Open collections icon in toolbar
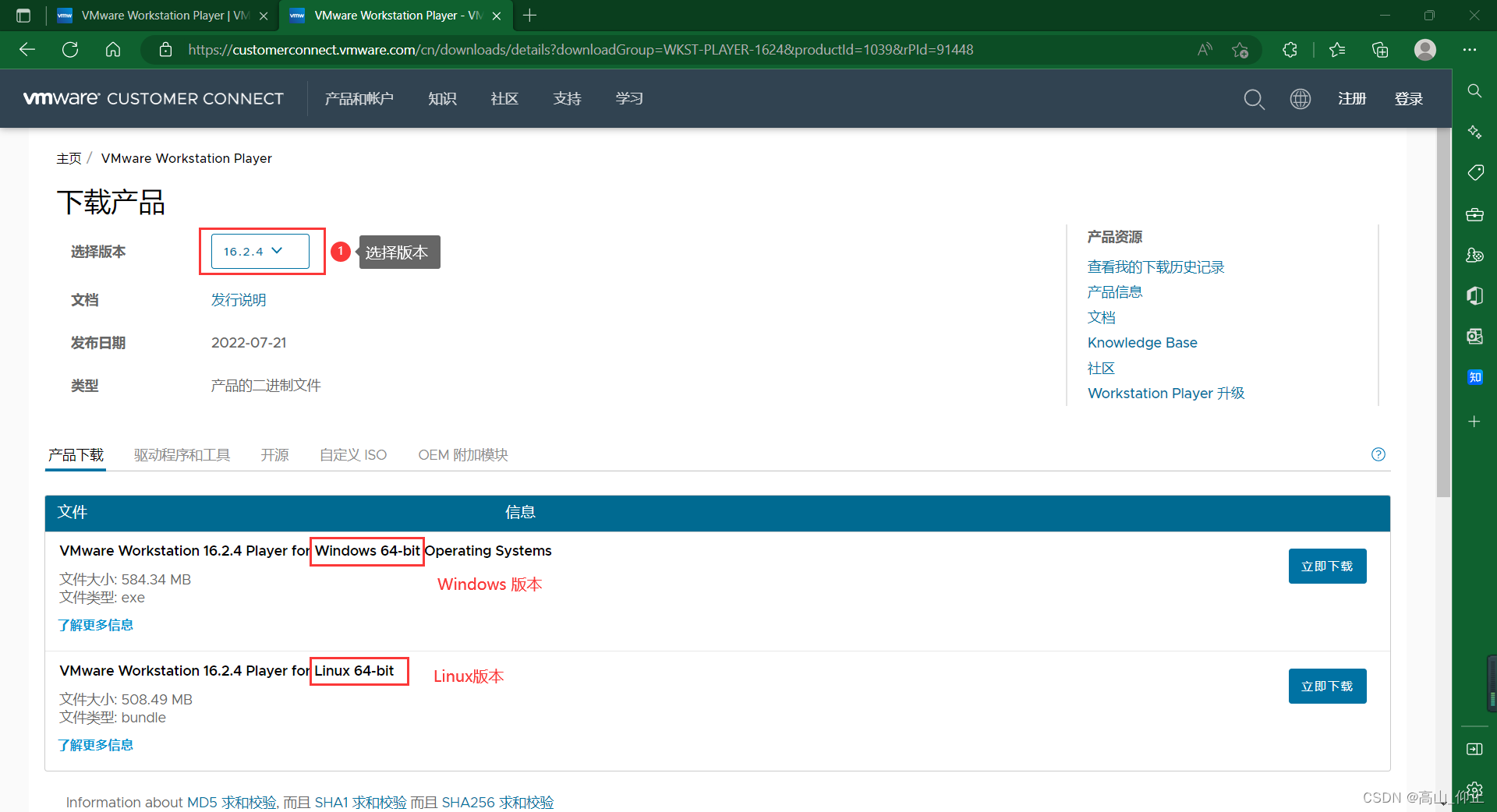This screenshot has width=1497, height=812. pos(1380,50)
